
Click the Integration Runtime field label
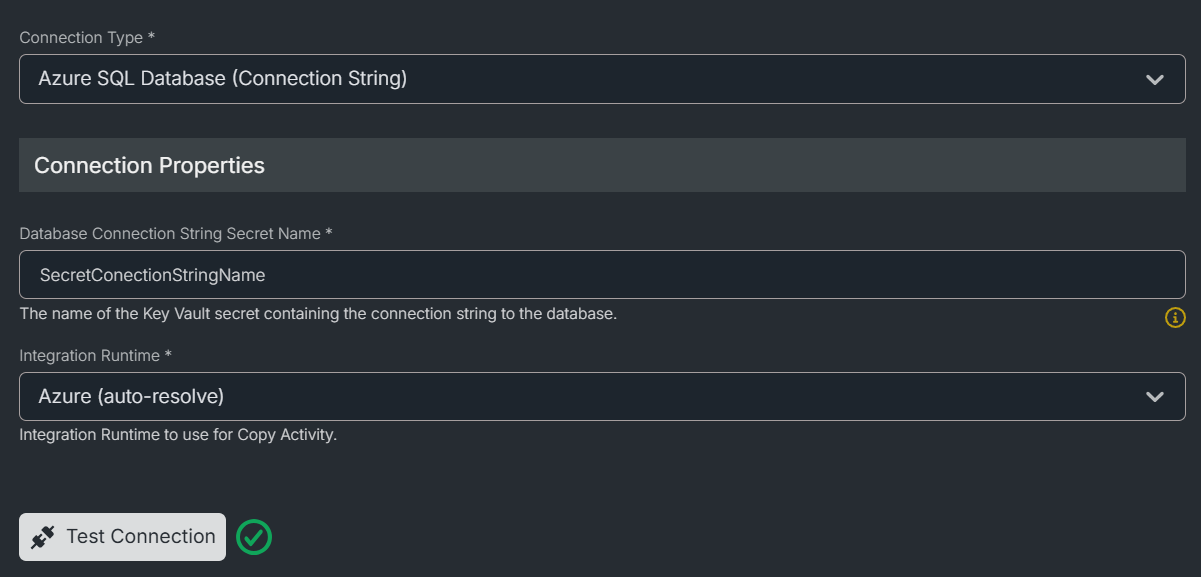pyautogui.click(x=90, y=356)
